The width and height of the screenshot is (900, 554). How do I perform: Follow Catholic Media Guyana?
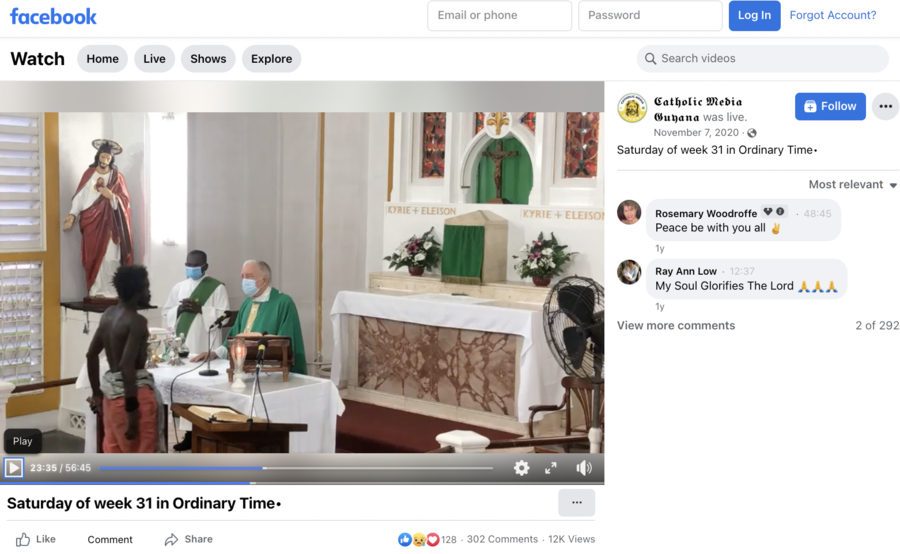(x=830, y=106)
